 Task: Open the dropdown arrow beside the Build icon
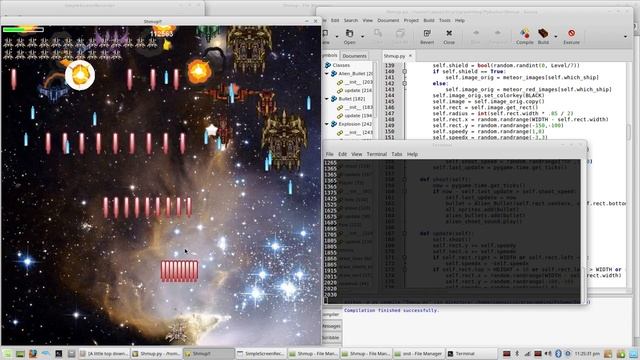556,37
